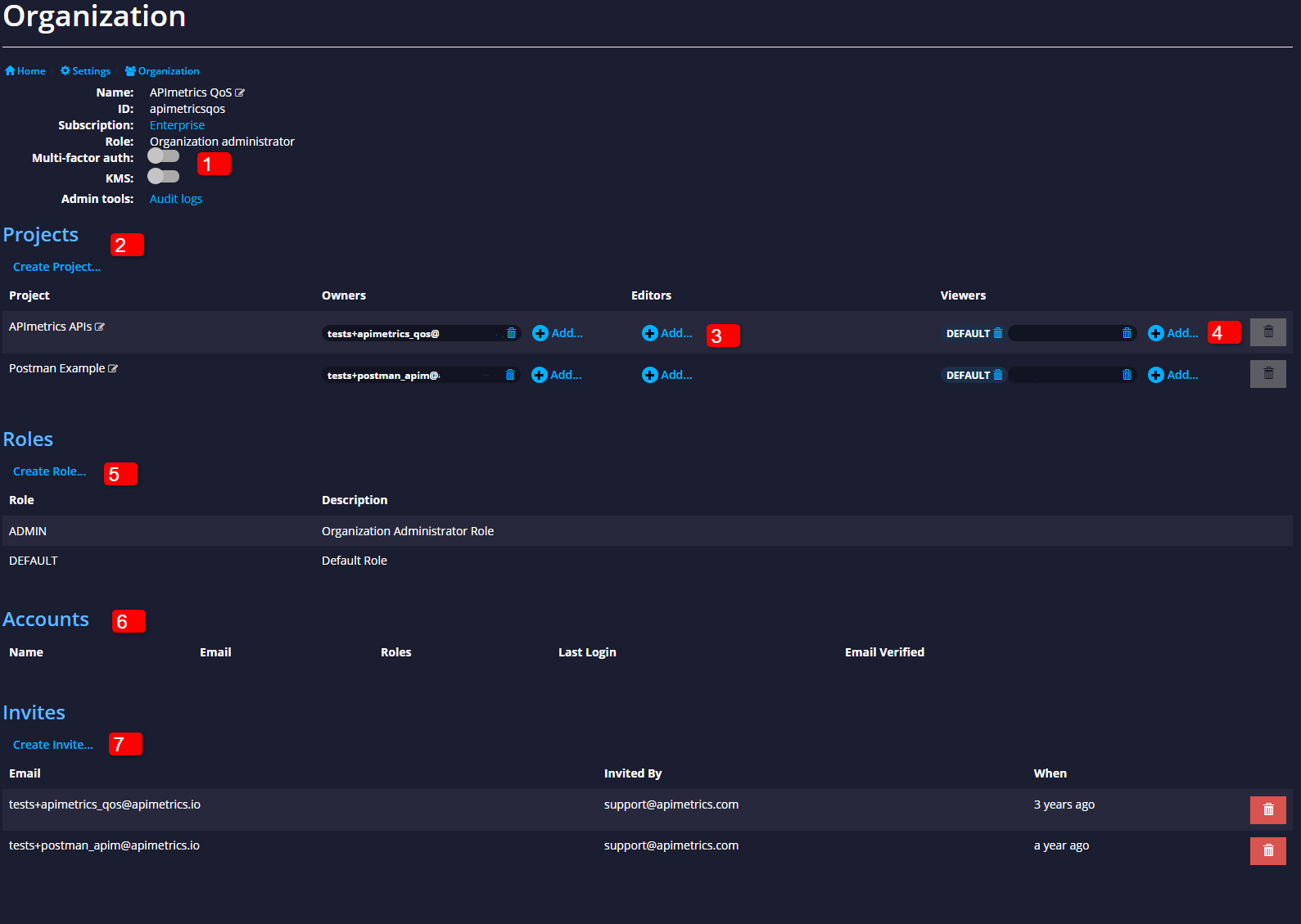Viewport: 1301px width, 924px height.
Task: Click the apimetricsqos ID value
Action: pos(187,109)
